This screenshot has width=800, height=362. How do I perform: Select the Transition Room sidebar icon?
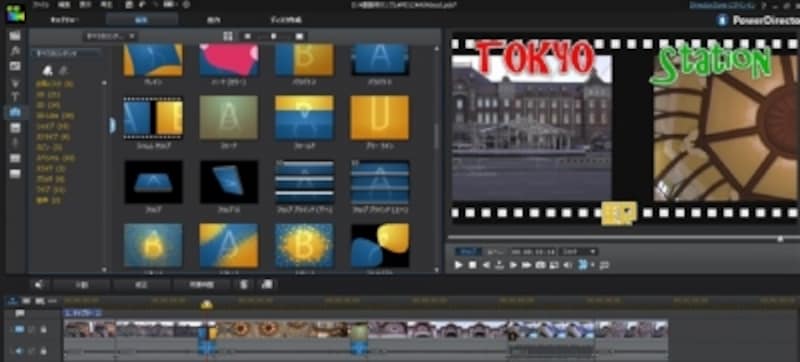(x=15, y=112)
